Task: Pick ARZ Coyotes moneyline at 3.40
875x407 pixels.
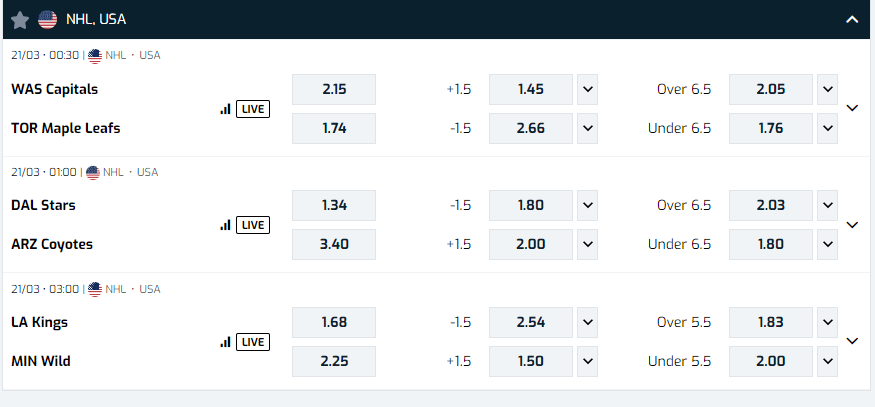Action: (334, 245)
